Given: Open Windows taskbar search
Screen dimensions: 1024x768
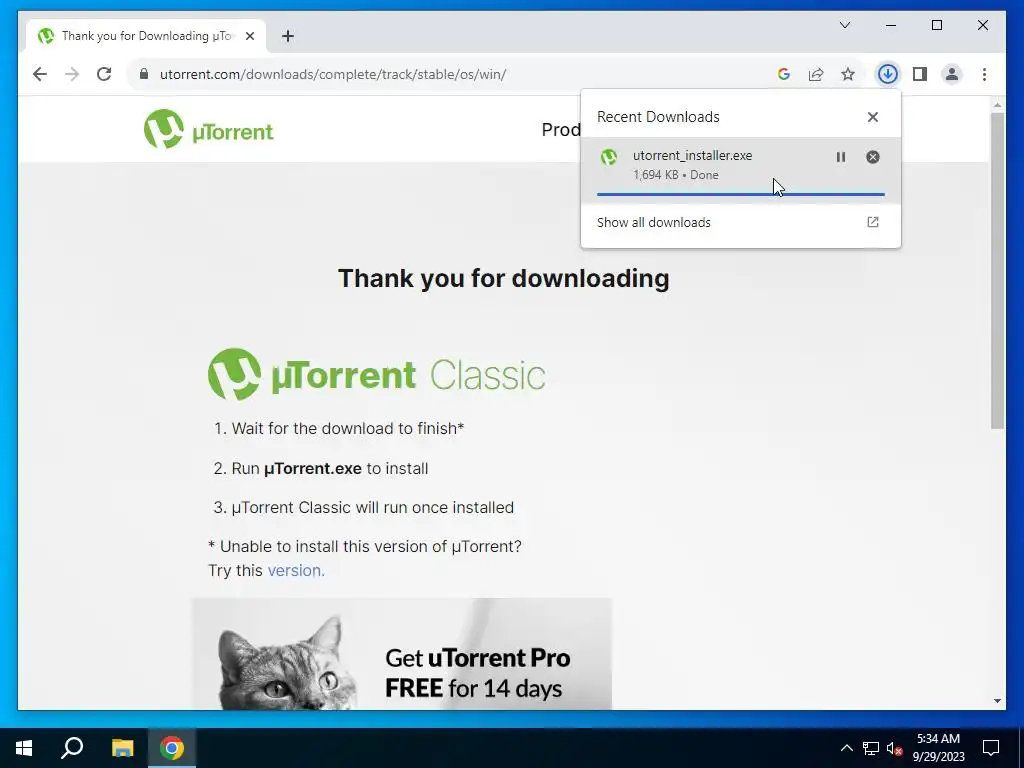Looking at the screenshot, I should tap(72, 748).
